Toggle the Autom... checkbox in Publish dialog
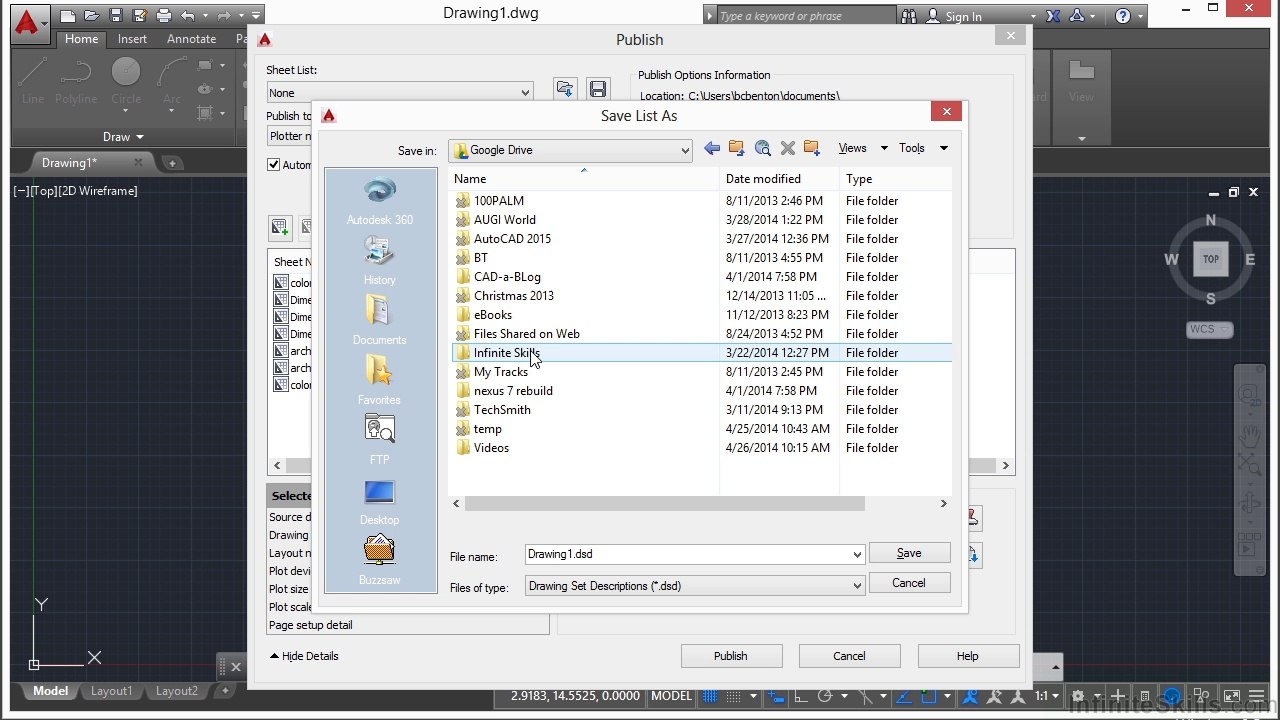Viewport: 1280px width, 720px height. (274, 165)
